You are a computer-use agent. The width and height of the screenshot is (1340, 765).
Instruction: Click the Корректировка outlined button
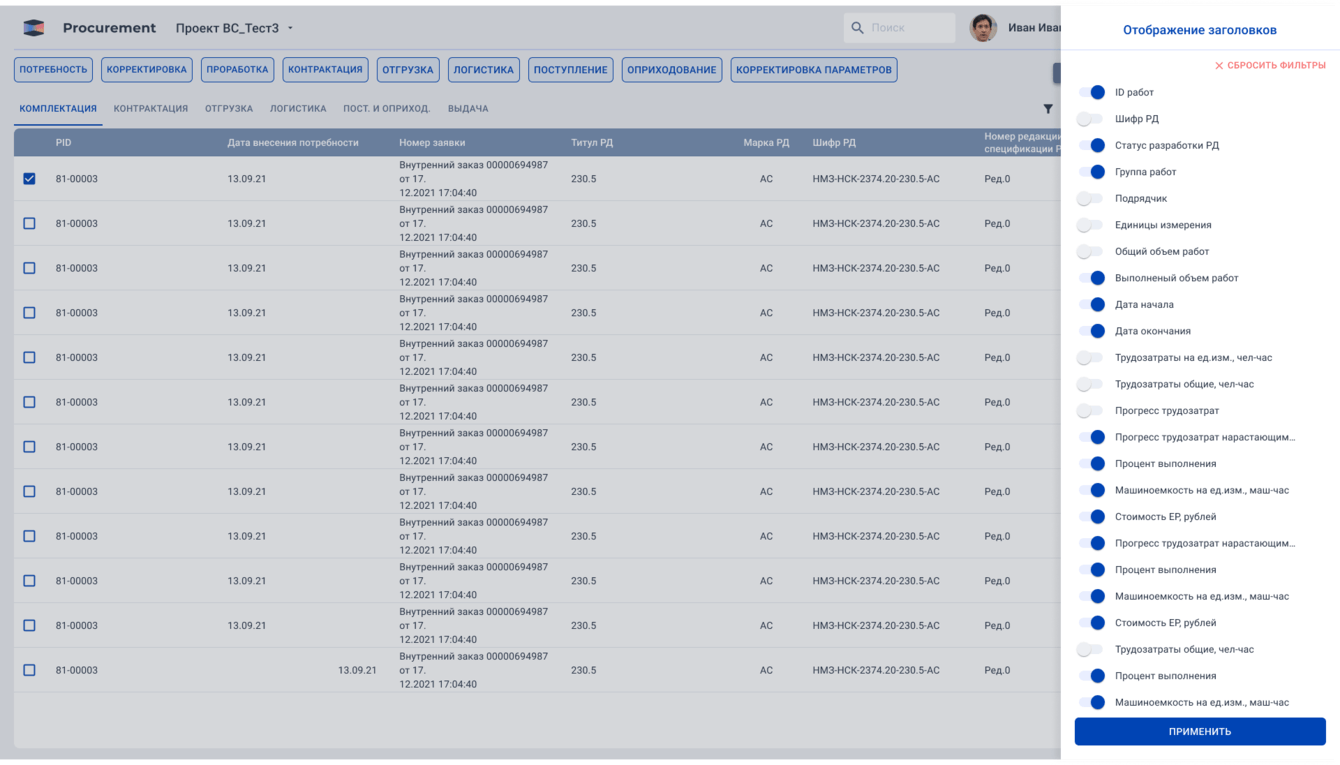[147, 70]
